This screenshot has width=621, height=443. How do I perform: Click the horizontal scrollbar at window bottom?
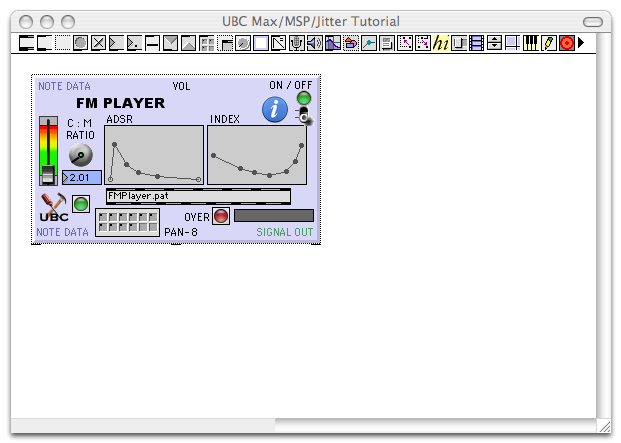[x=303, y=425]
